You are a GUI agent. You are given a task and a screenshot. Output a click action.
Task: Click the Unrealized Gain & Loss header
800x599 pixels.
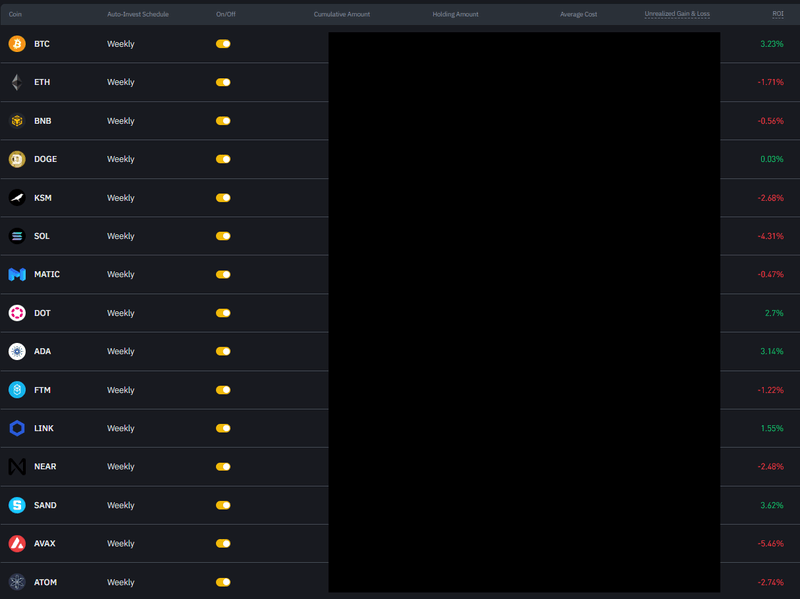[677, 14]
